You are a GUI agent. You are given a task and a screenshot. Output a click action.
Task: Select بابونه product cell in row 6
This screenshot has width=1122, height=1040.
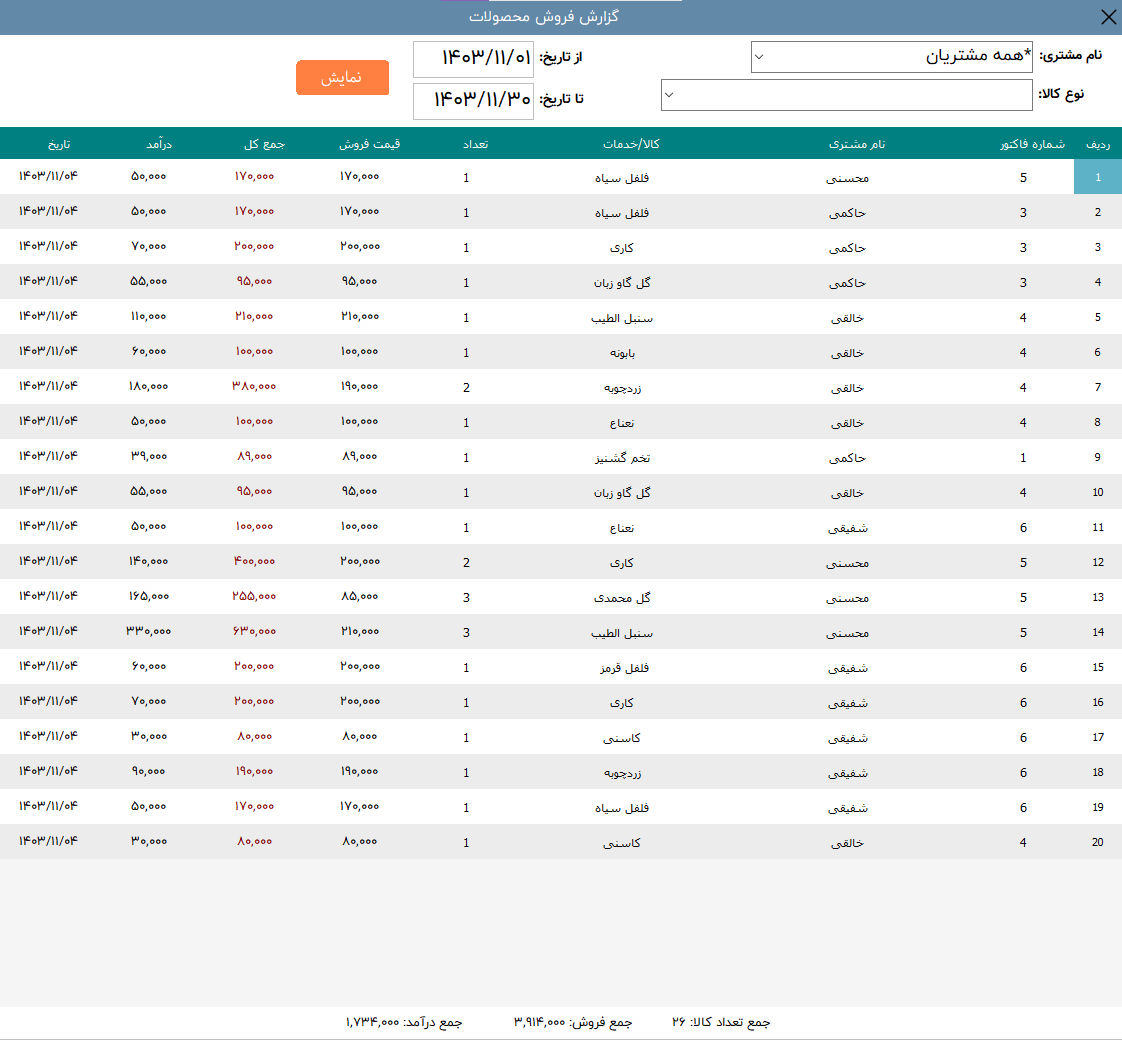[x=622, y=353]
